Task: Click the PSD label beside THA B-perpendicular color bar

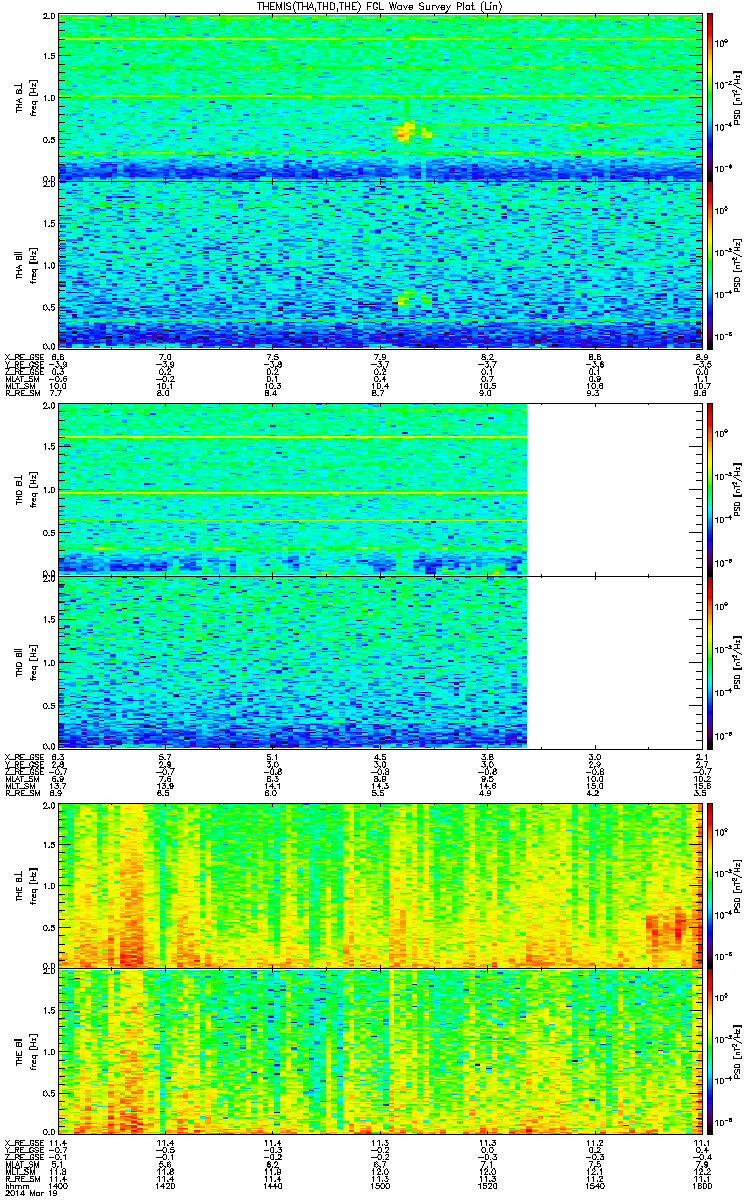Action: tap(738, 98)
